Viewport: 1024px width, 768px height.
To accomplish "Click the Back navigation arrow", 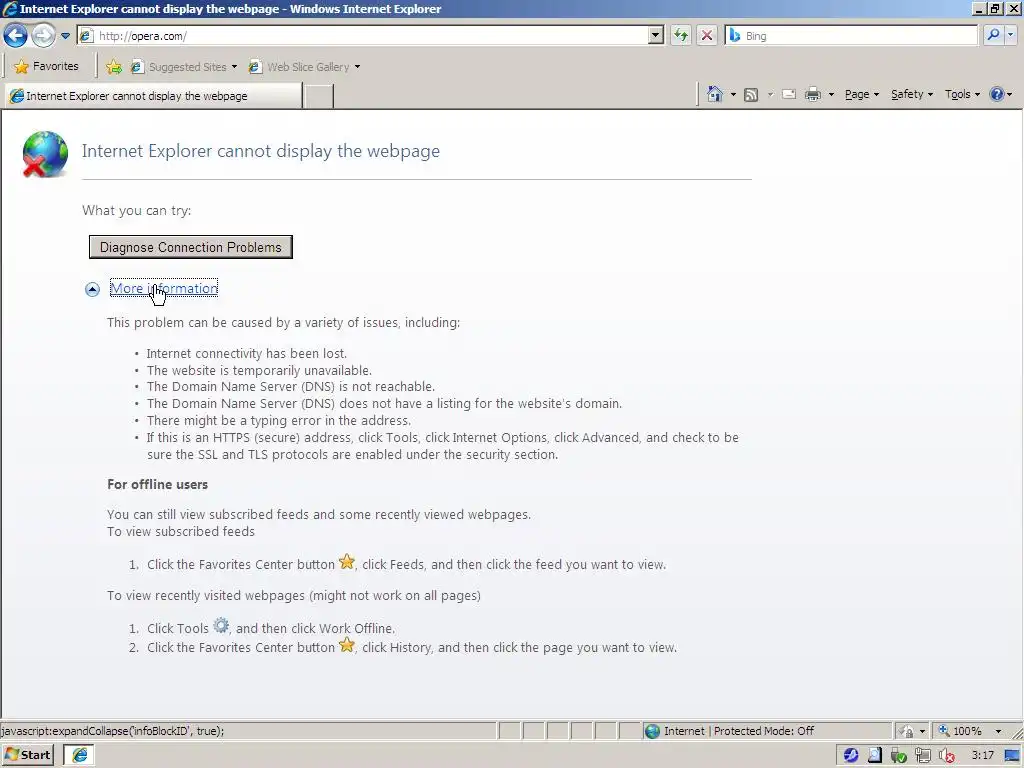I will (16, 35).
